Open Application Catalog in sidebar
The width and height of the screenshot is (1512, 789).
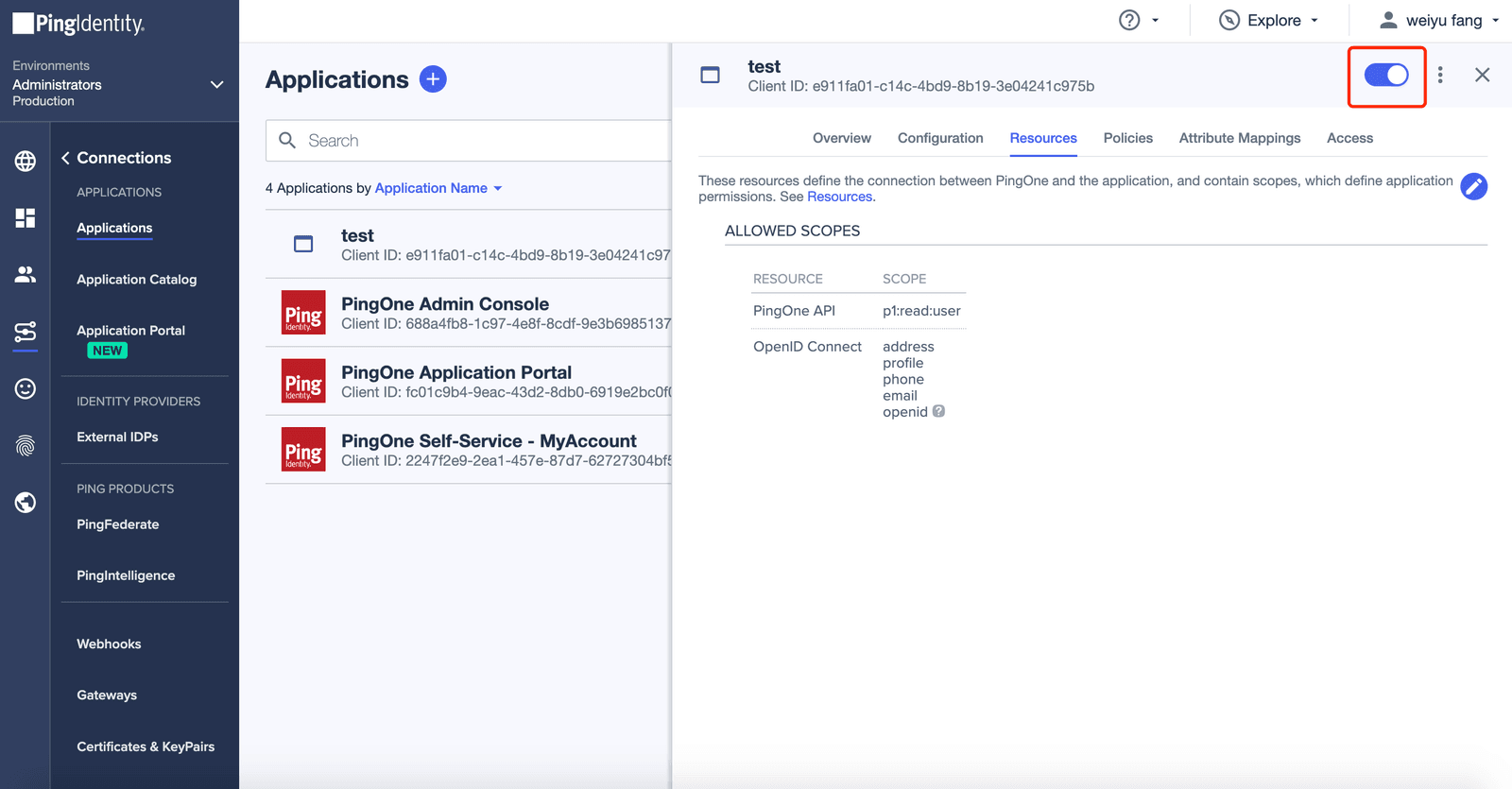pyautogui.click(x=137, y=280)
